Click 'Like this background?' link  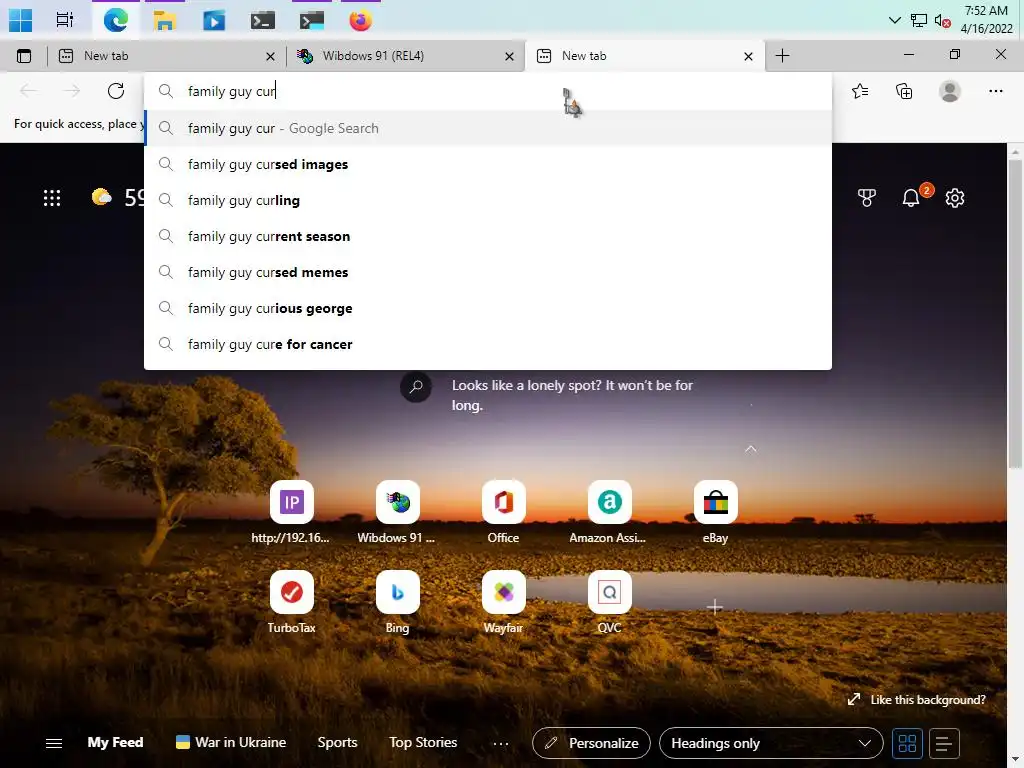point(916,699)
